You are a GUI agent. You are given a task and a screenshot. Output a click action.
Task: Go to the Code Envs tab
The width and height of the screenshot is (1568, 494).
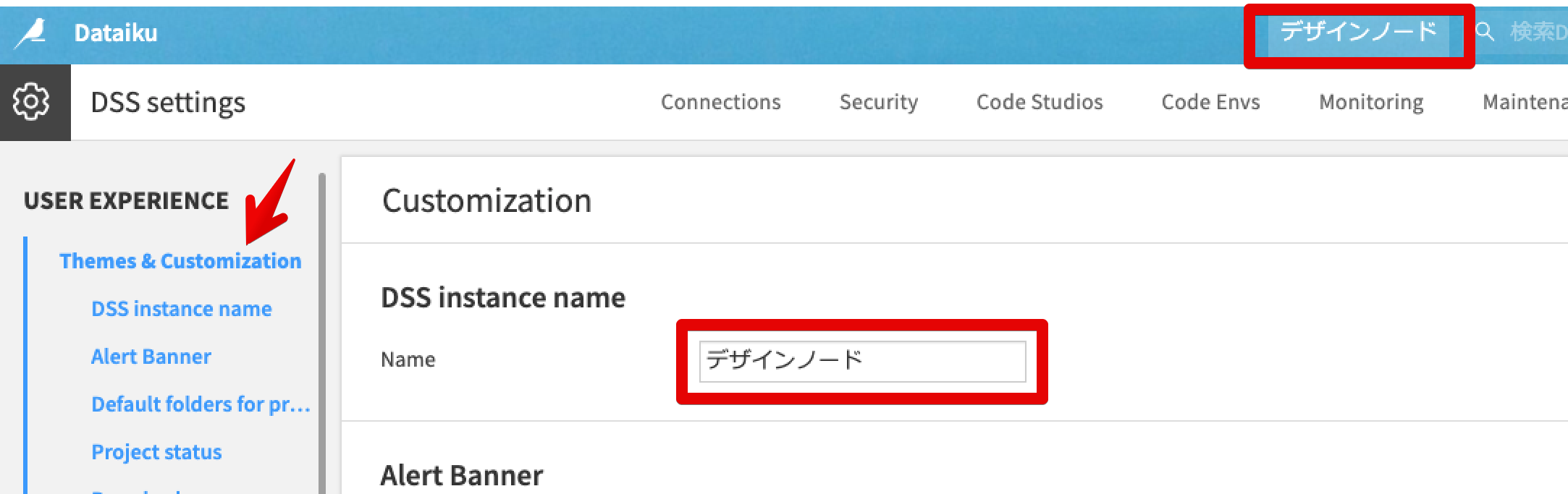(x=1211, y=102)
